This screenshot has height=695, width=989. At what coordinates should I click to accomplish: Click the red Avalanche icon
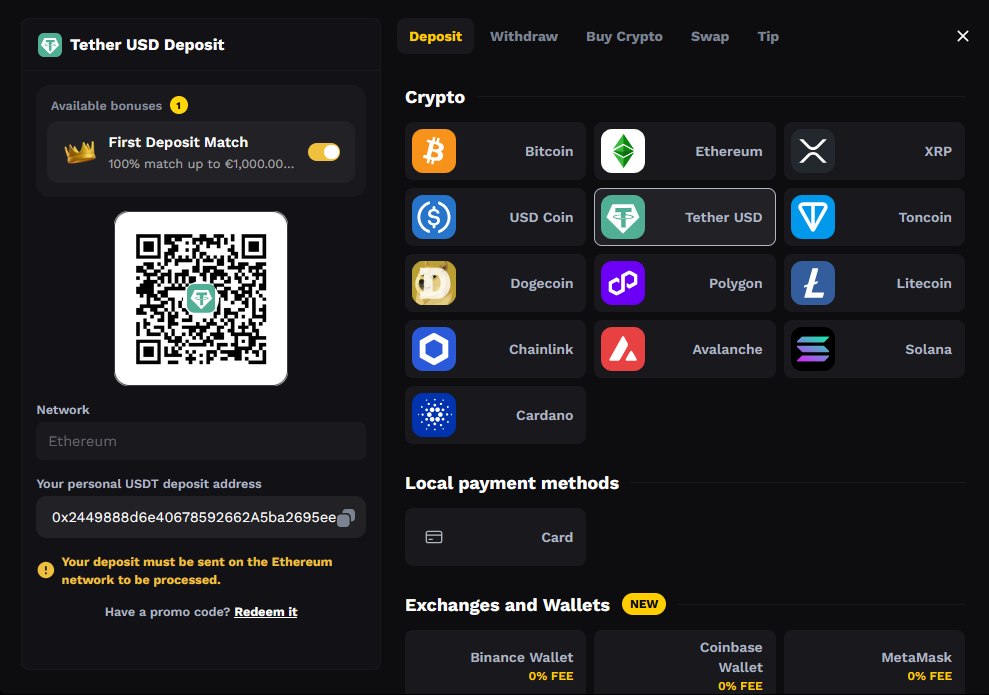point(623,349)
